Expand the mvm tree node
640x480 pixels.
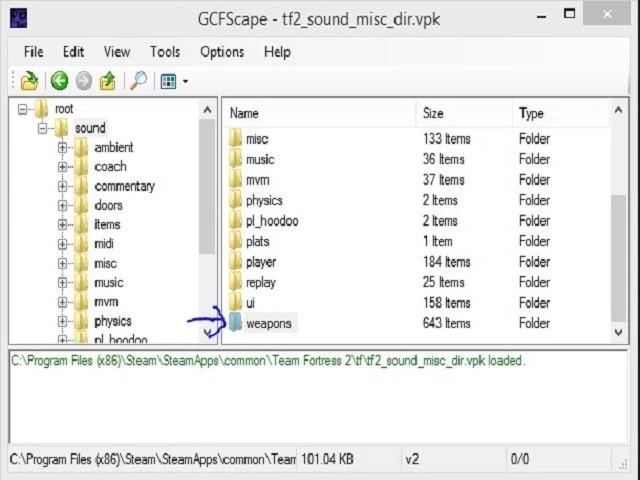(x=62, y=302)
